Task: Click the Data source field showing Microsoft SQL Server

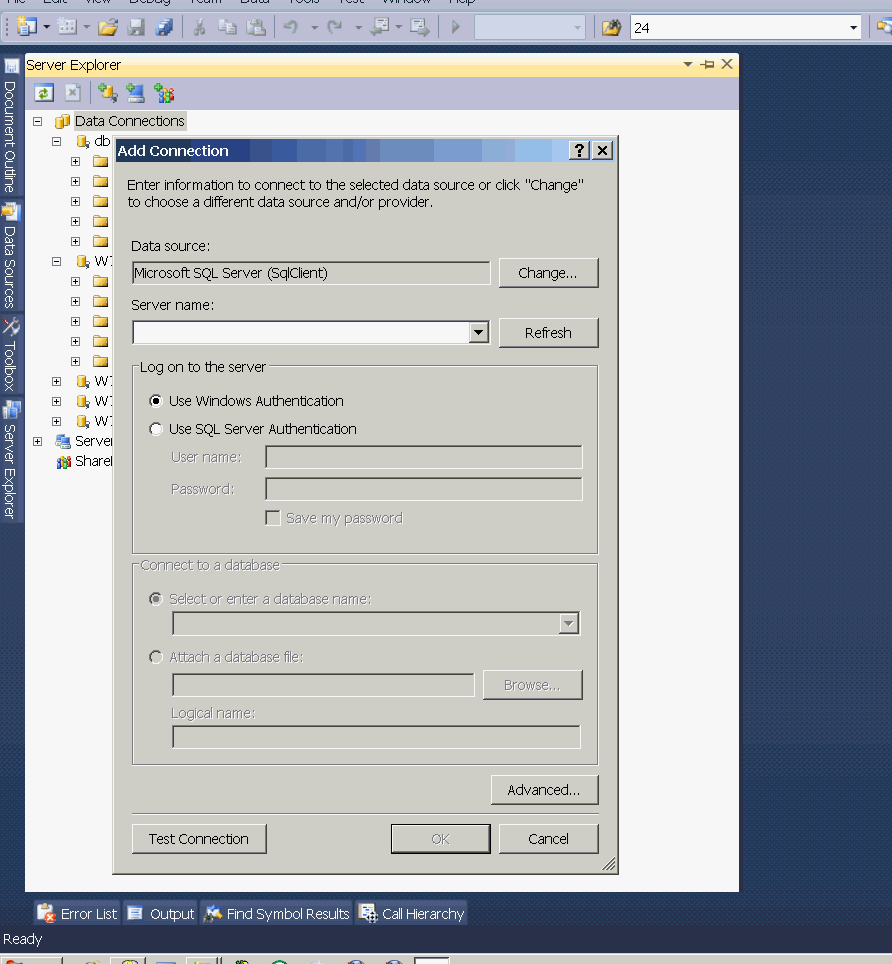Action: (311, 273)
